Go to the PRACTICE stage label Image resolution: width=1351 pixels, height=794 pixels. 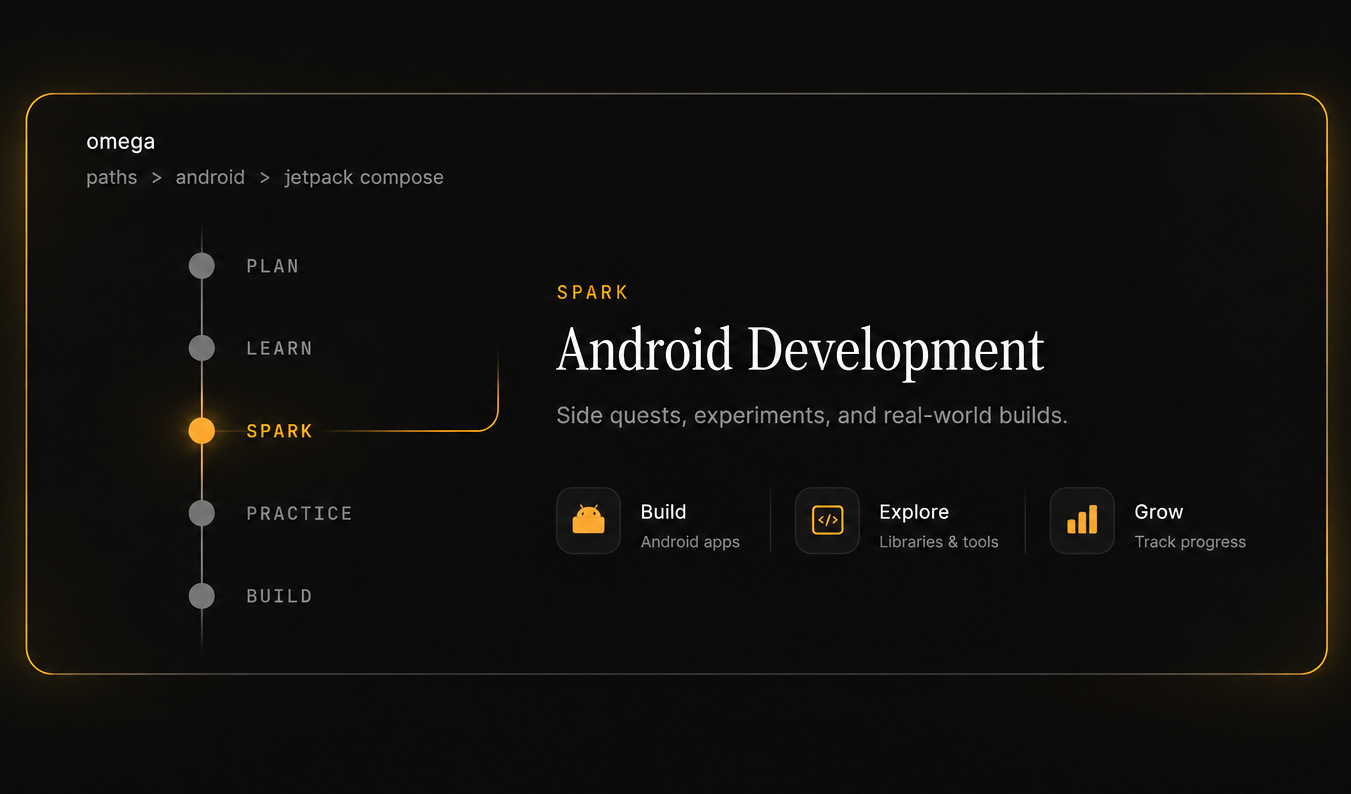point(300,513)
